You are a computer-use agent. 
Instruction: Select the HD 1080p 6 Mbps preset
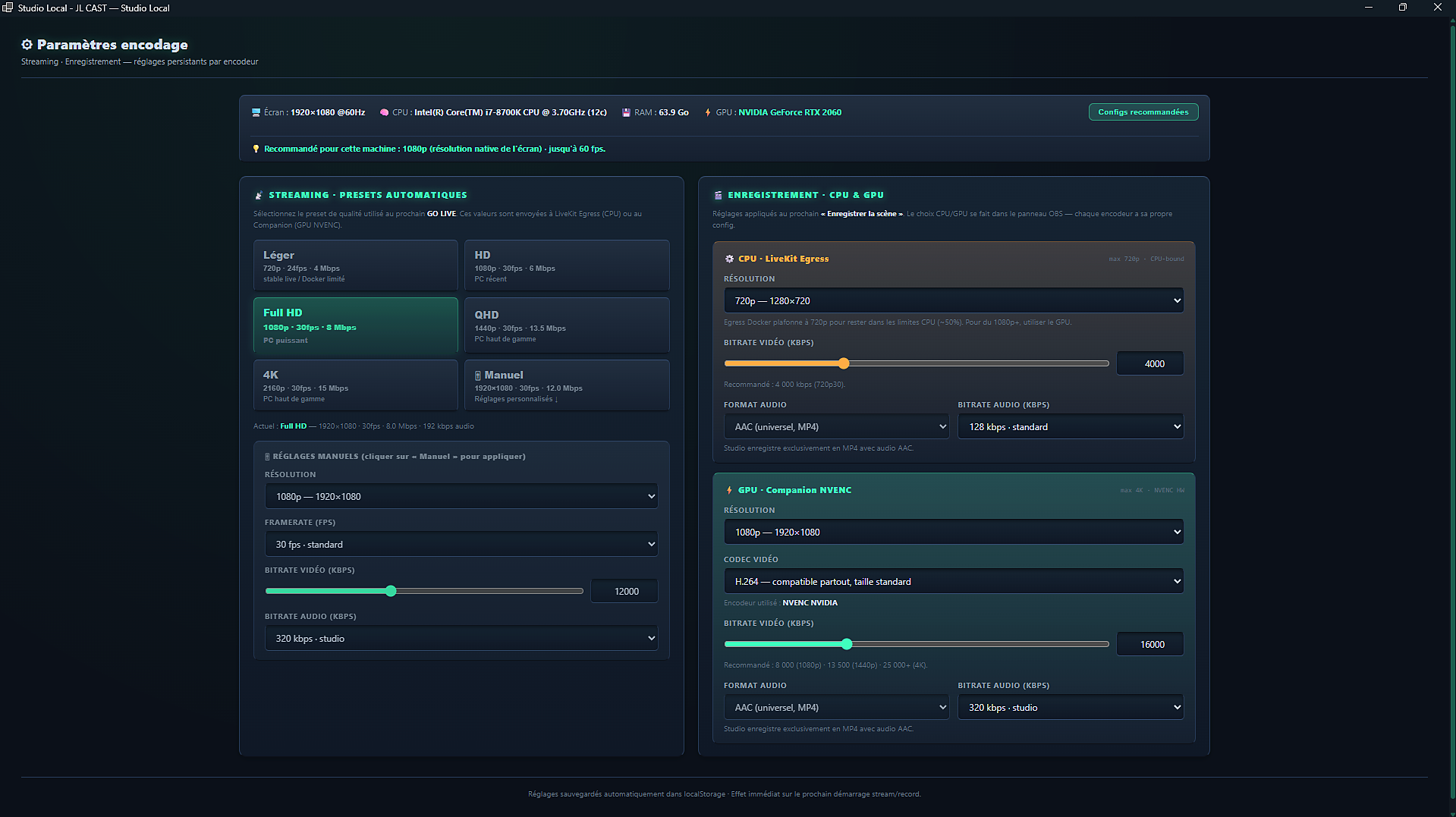click(567, 266)
